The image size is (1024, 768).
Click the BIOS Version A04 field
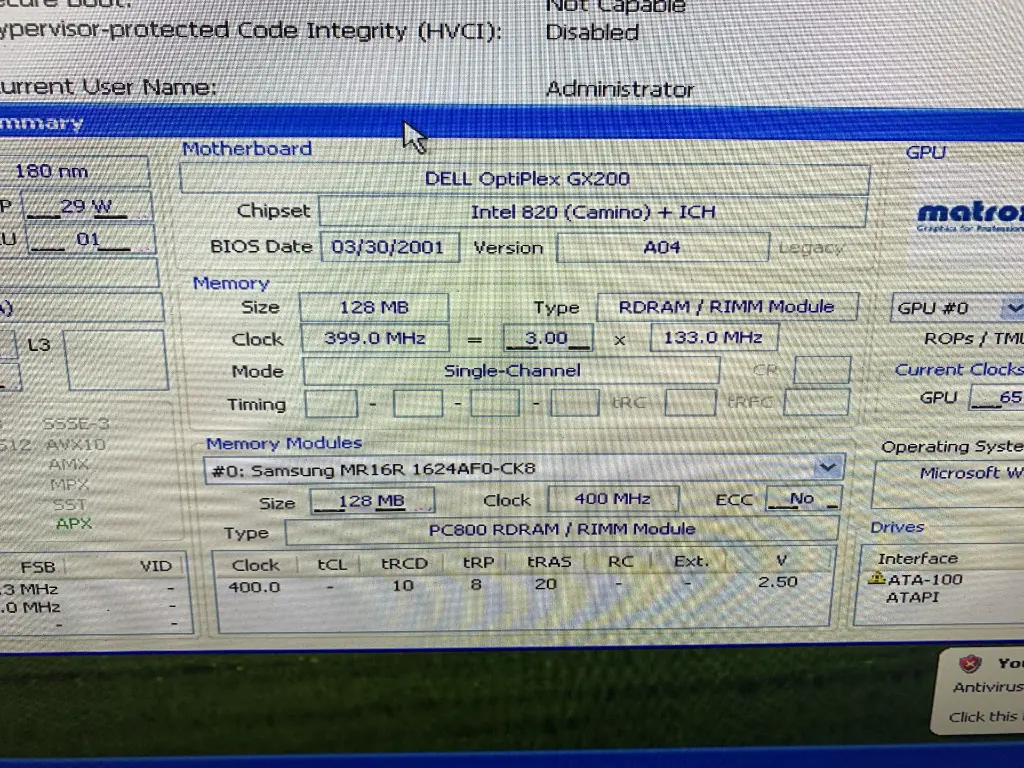pyautogui.click(x=662, y=248)
